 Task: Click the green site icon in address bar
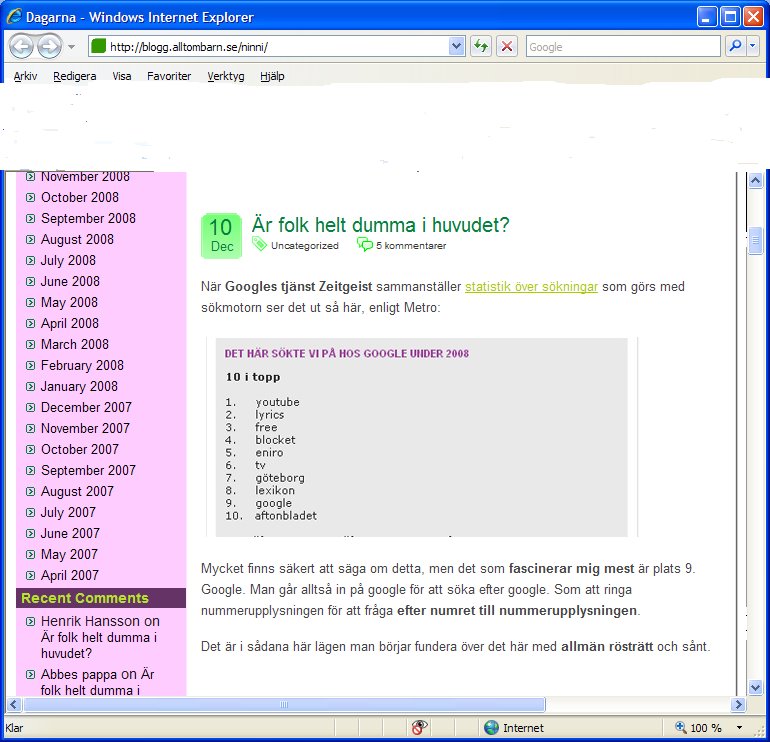99,46
